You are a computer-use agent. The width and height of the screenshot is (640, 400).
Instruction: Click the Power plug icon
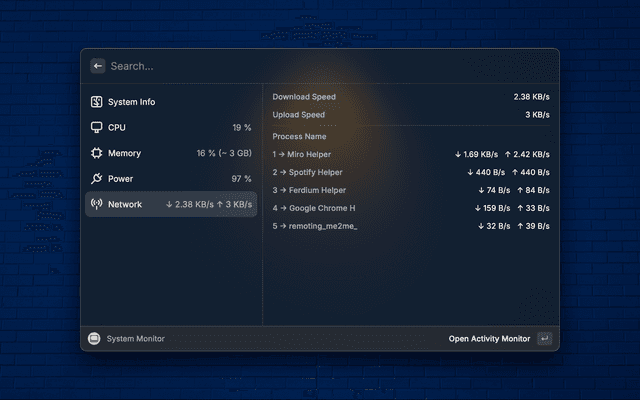click(x=97, y=179)
